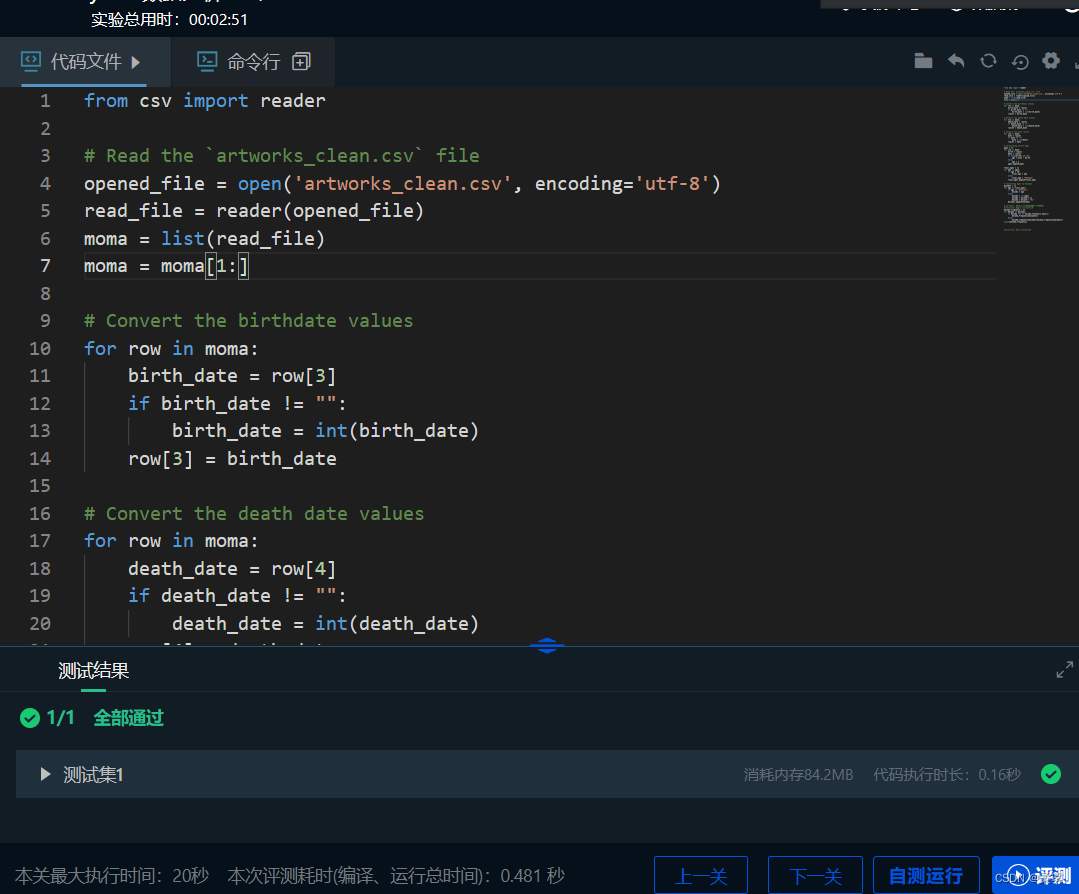Click the 下一关 button
This screenshot has height=894, width=1079.
click(815, 874)
